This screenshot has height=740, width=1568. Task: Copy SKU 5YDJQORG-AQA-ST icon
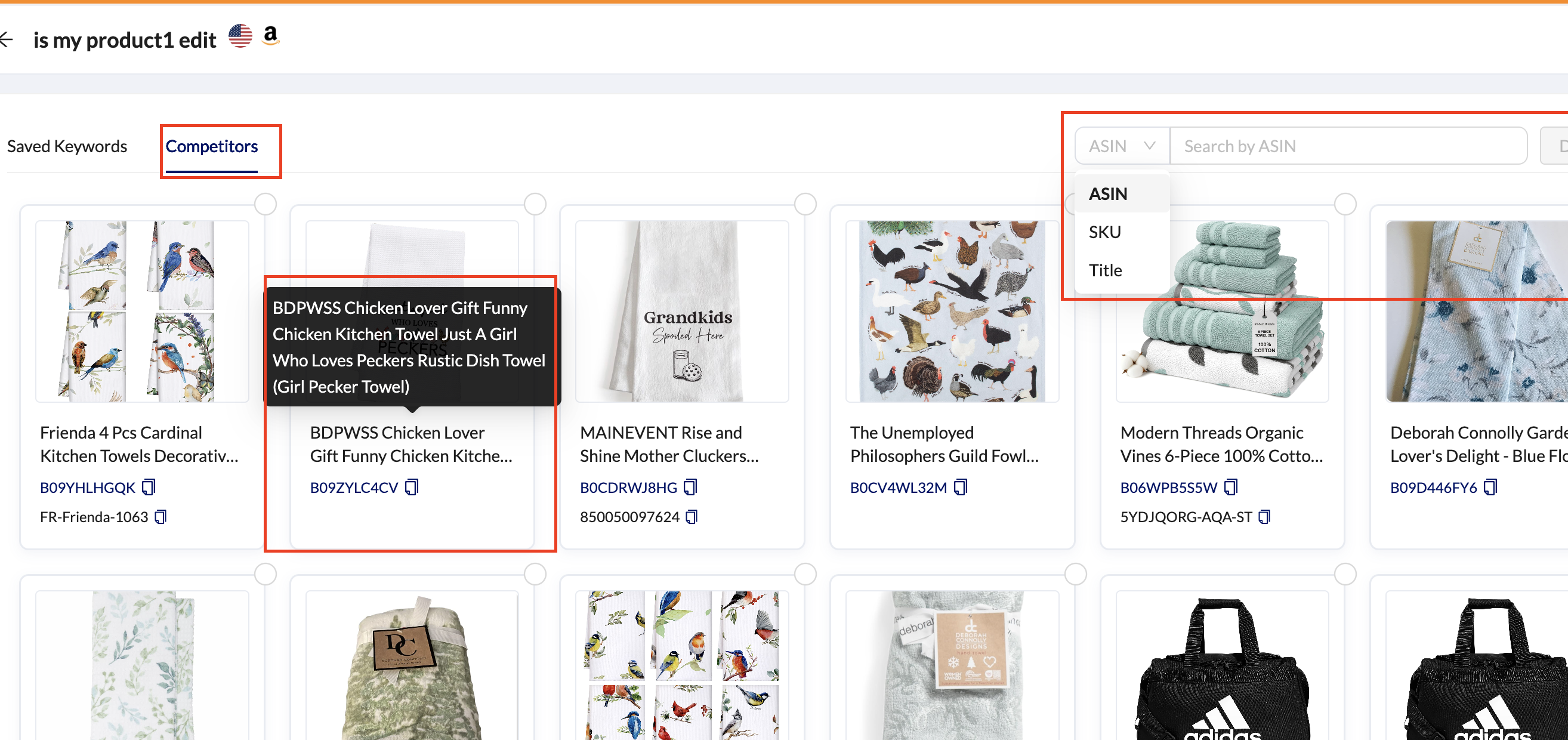1264,516
